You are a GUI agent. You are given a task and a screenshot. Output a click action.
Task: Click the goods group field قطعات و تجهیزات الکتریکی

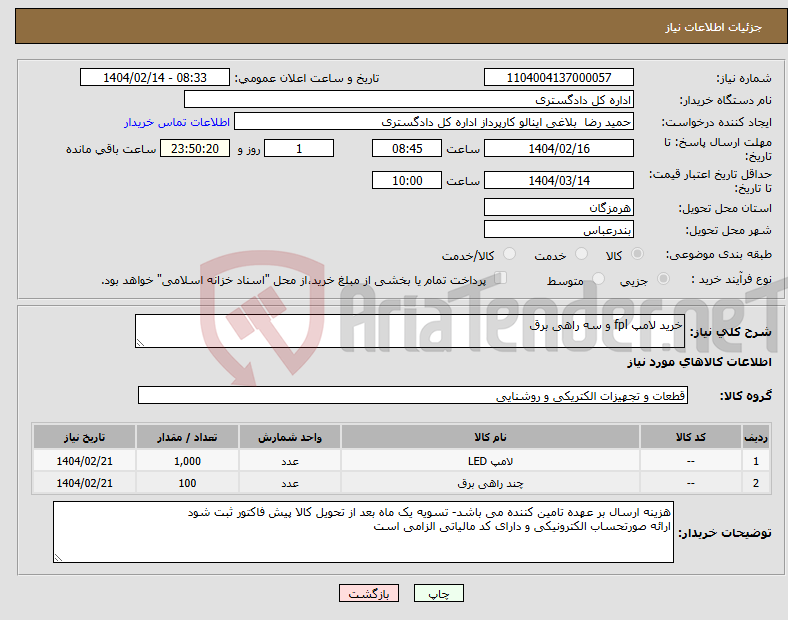point(413,395)
